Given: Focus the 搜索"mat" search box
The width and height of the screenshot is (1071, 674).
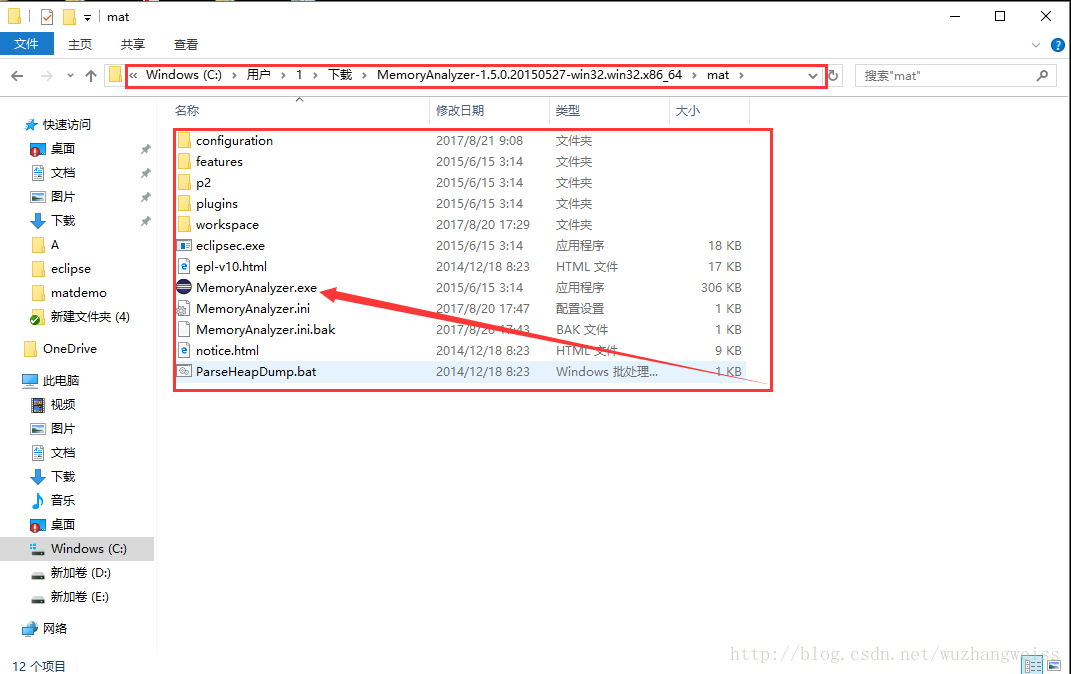Looking at the screenshot, I should [956, 76].
